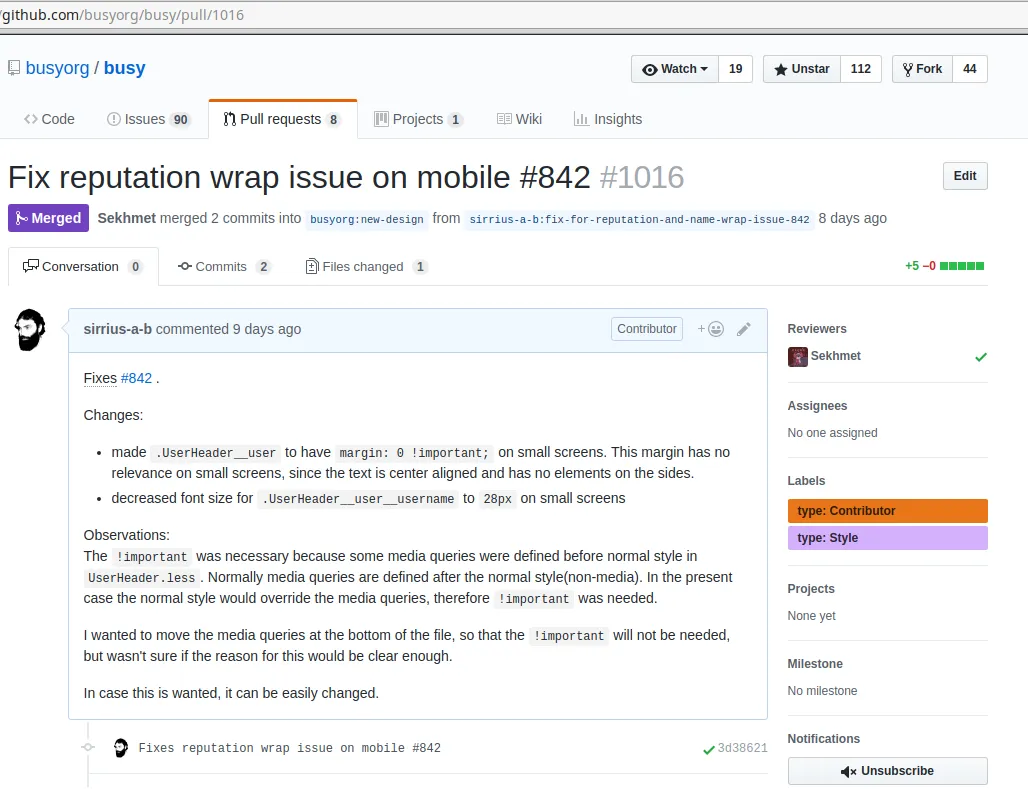Viewport: 1028px width, 789px height.
Task: Edit comment using the pencil icon
Action: tap(743, 329)
